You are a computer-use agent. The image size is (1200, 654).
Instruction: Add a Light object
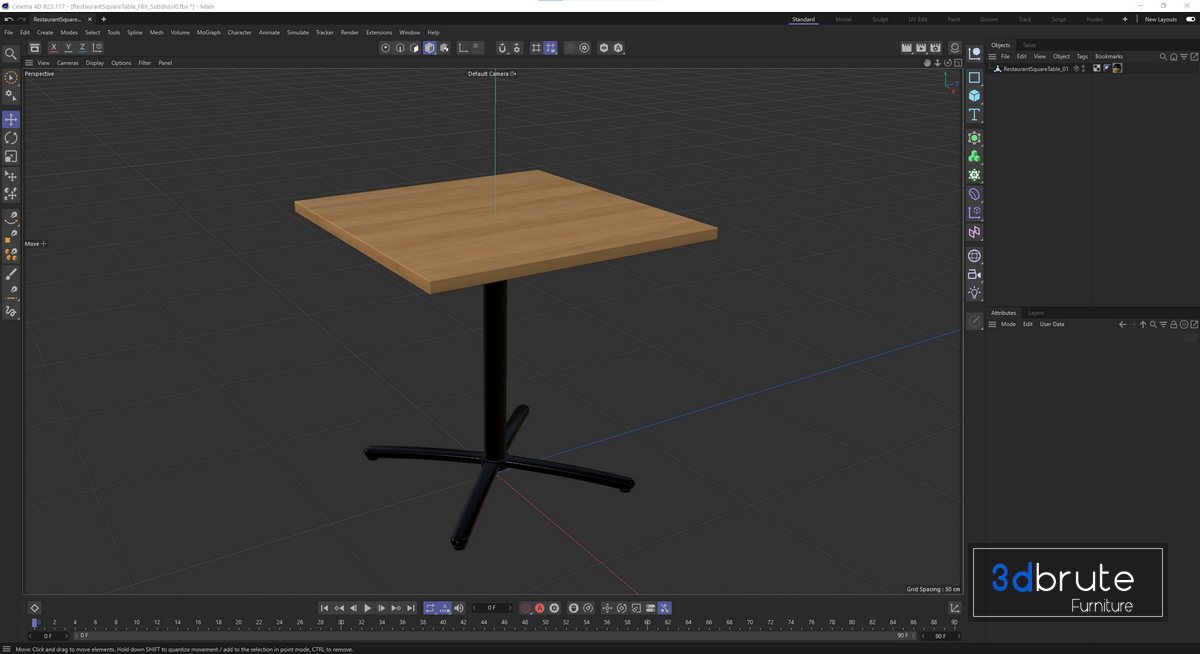[974, 293]
